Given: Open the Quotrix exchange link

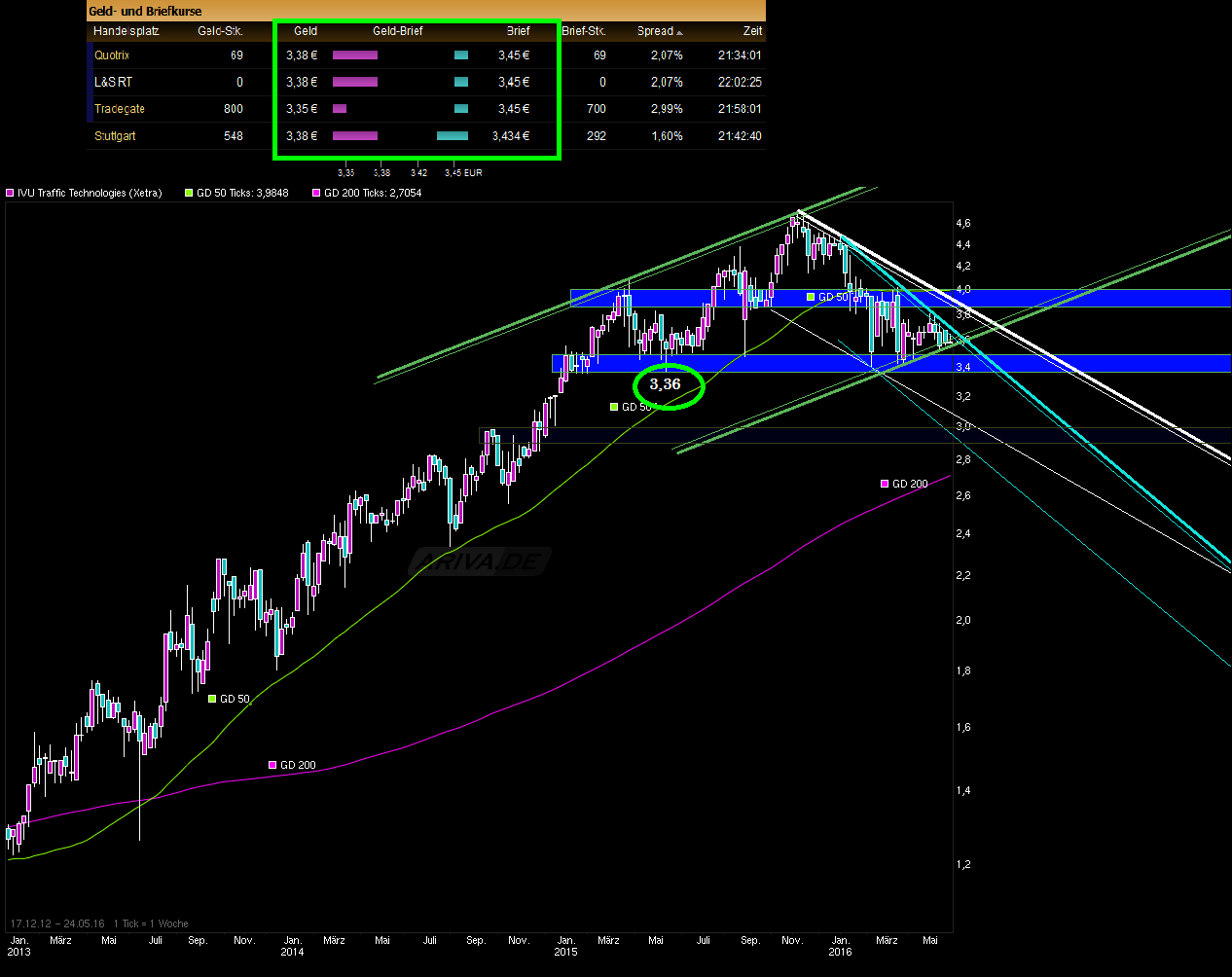Looking at the screenshot, I should click(x=111, y=55).
